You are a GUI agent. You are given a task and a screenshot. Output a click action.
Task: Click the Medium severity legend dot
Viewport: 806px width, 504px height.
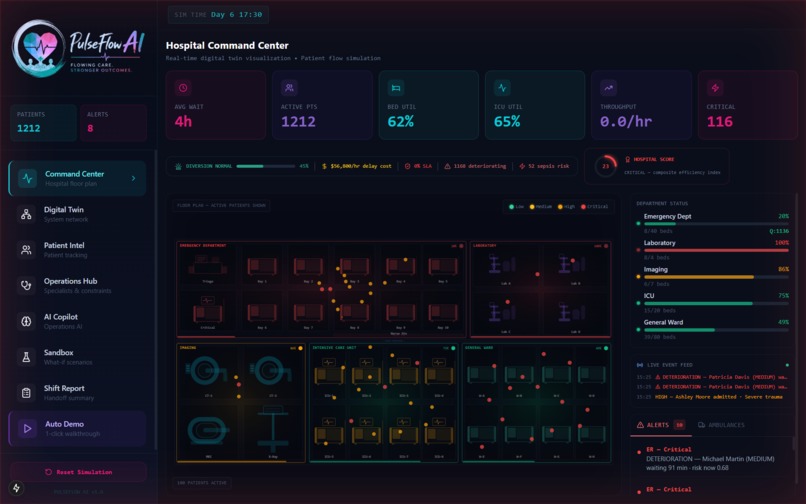click(x=532, y=207)
